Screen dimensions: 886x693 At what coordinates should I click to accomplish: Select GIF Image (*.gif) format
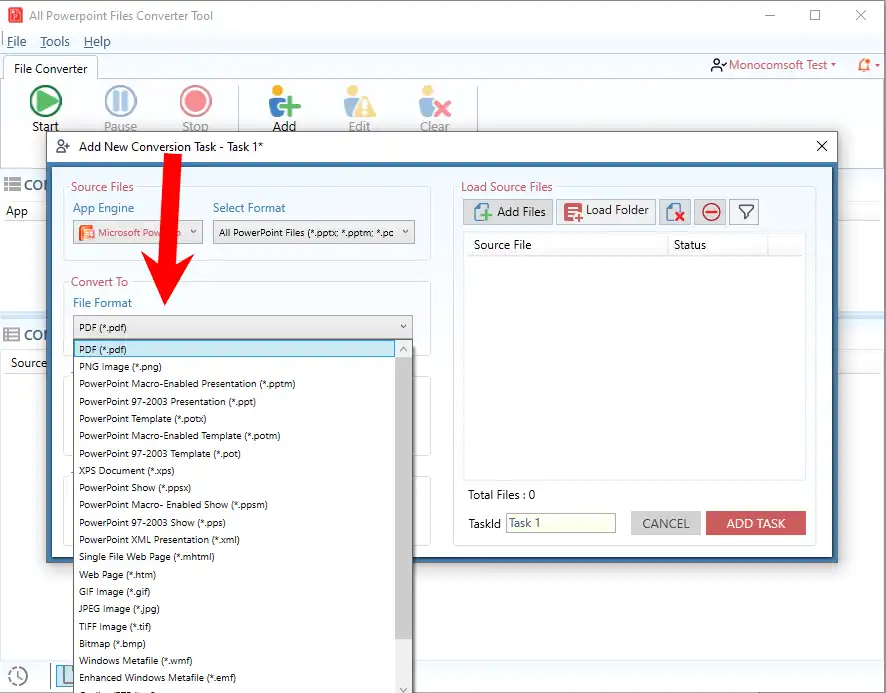click(234, 592)
